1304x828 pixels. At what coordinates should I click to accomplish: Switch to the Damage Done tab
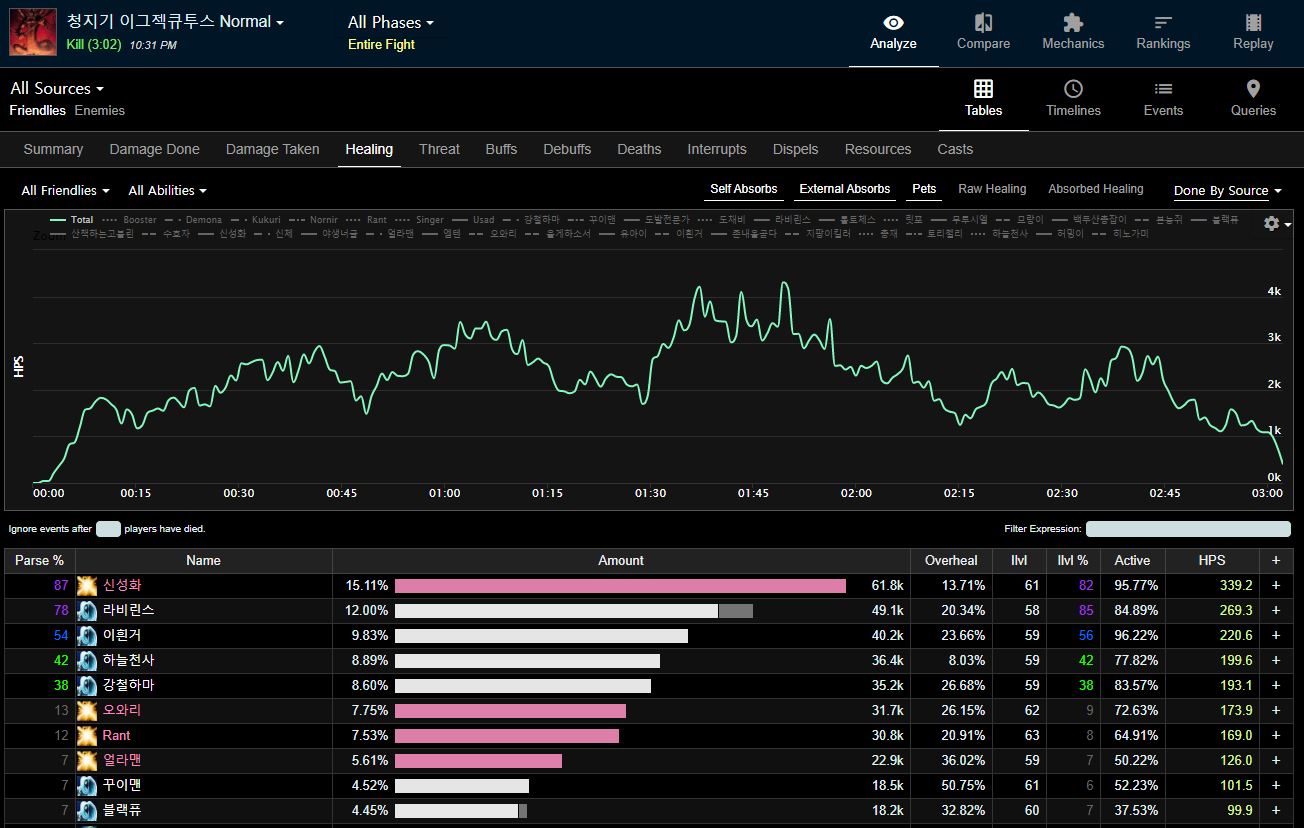(154, 149)
